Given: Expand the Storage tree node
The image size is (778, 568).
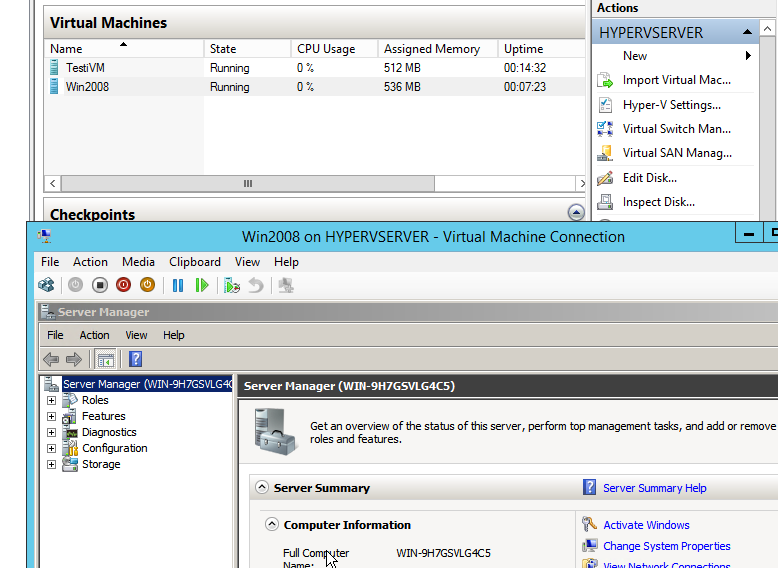Looking at the screenshot, I should click(51, 464).
